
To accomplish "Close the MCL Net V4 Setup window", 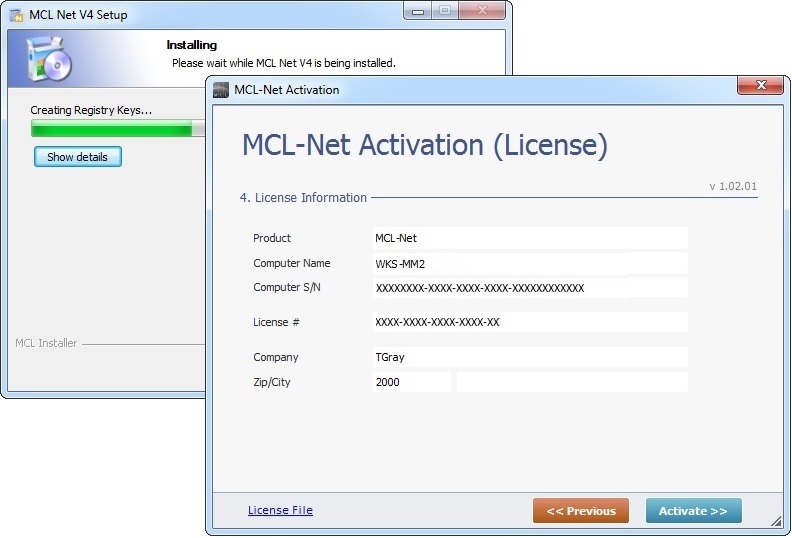I will tap(482, 11).
